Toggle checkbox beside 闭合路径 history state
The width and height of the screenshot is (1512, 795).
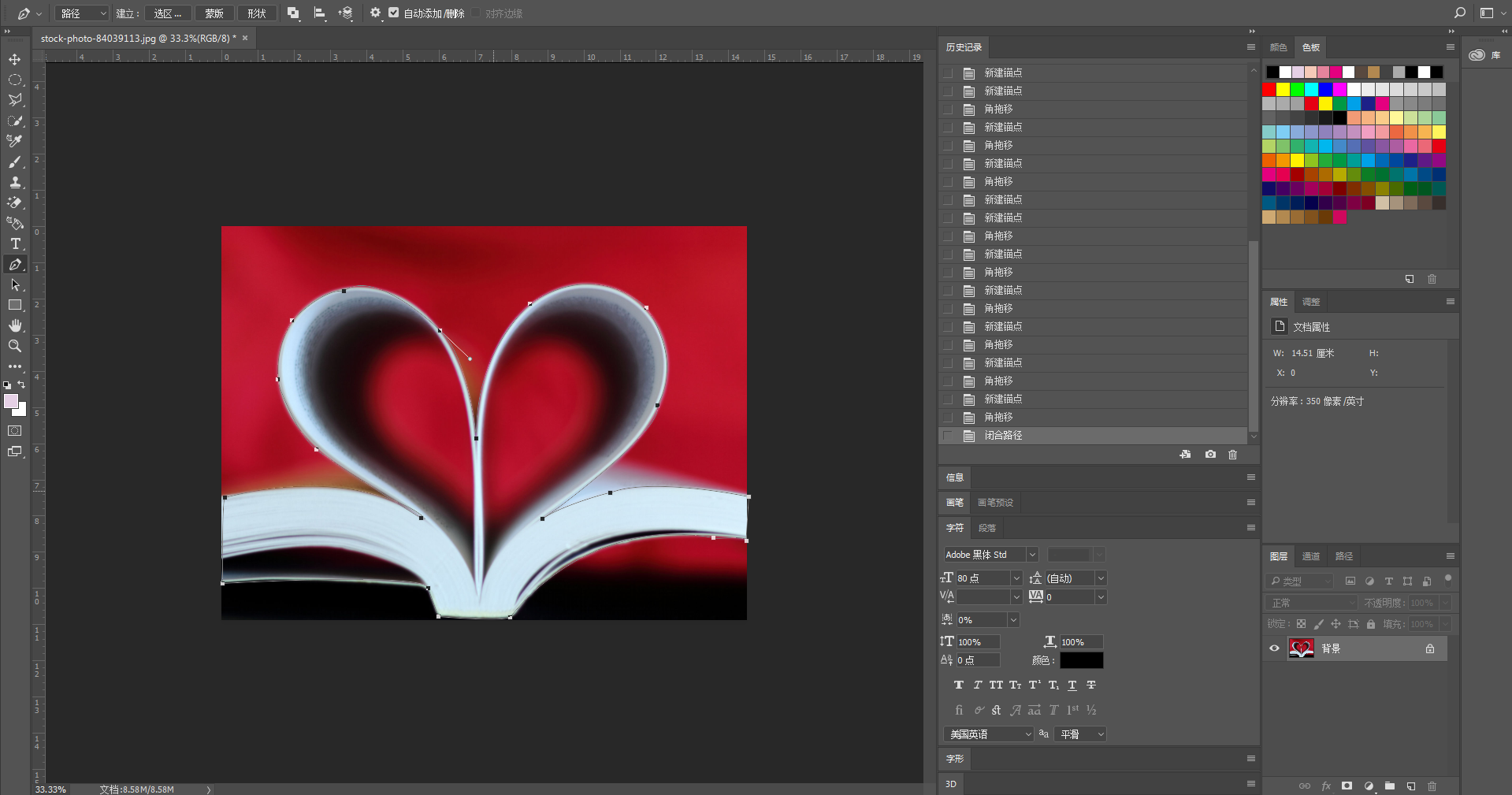948,436
